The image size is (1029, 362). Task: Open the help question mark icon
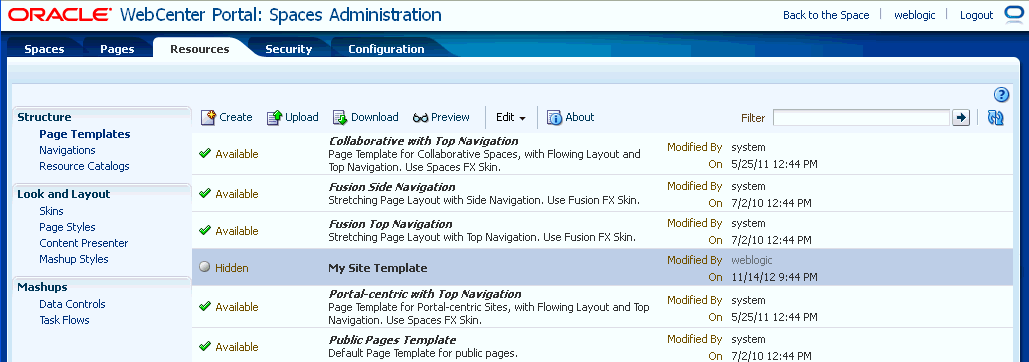(1001, 95)
